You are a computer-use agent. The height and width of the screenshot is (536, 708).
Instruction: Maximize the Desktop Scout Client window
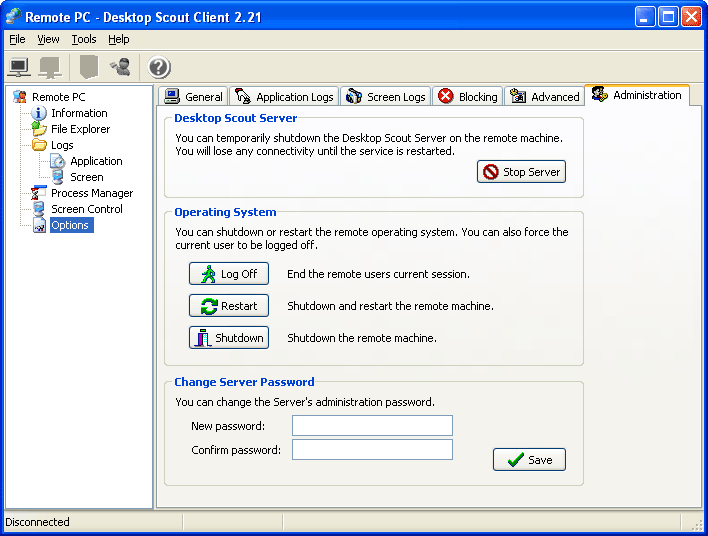(x=668, y=17)
